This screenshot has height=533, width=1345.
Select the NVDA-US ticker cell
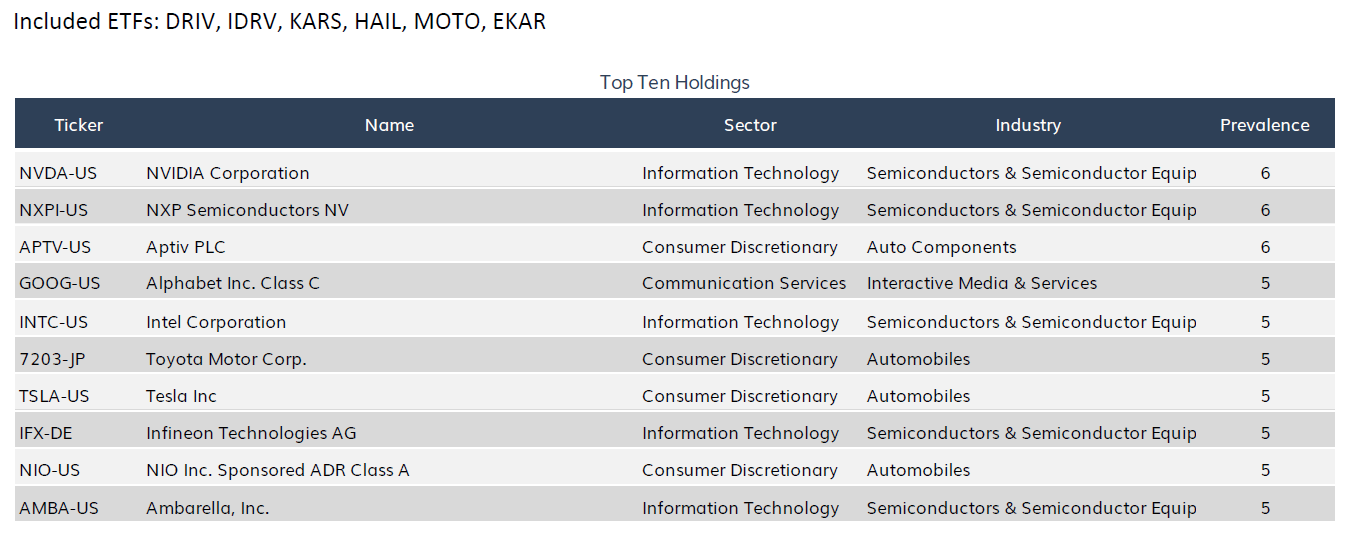pyautogui.click(x=58, y=173)
